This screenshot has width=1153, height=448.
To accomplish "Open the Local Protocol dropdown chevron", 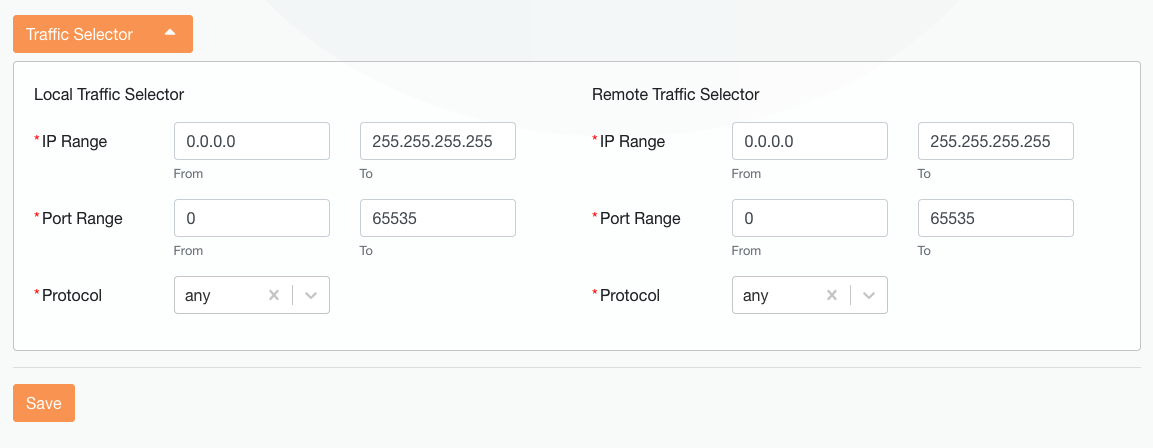I will coord(311,295).
